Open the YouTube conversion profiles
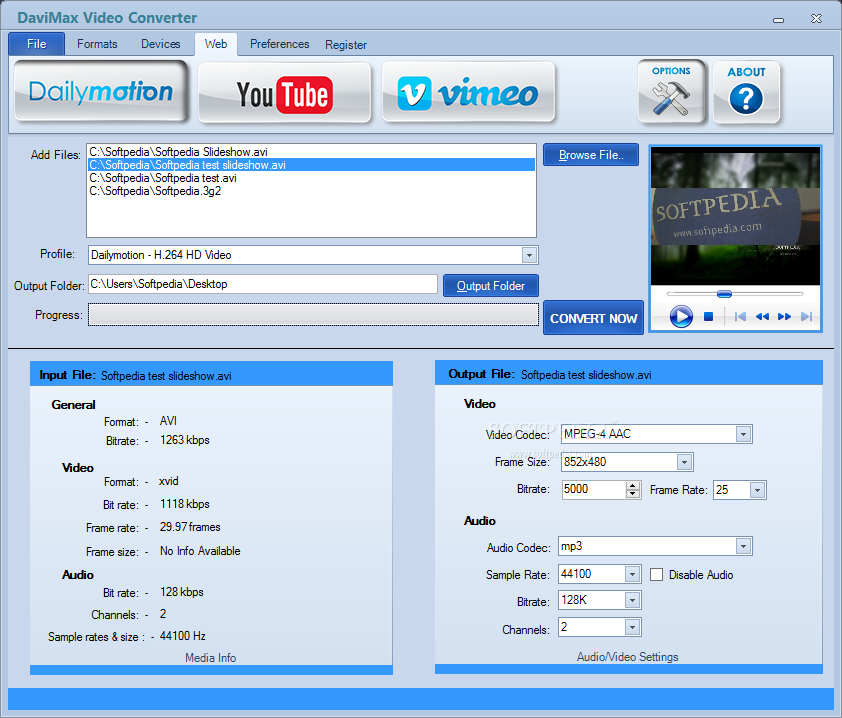Image resolution: width=842 pixels, height=718 pixels. [x=285, y=93]
